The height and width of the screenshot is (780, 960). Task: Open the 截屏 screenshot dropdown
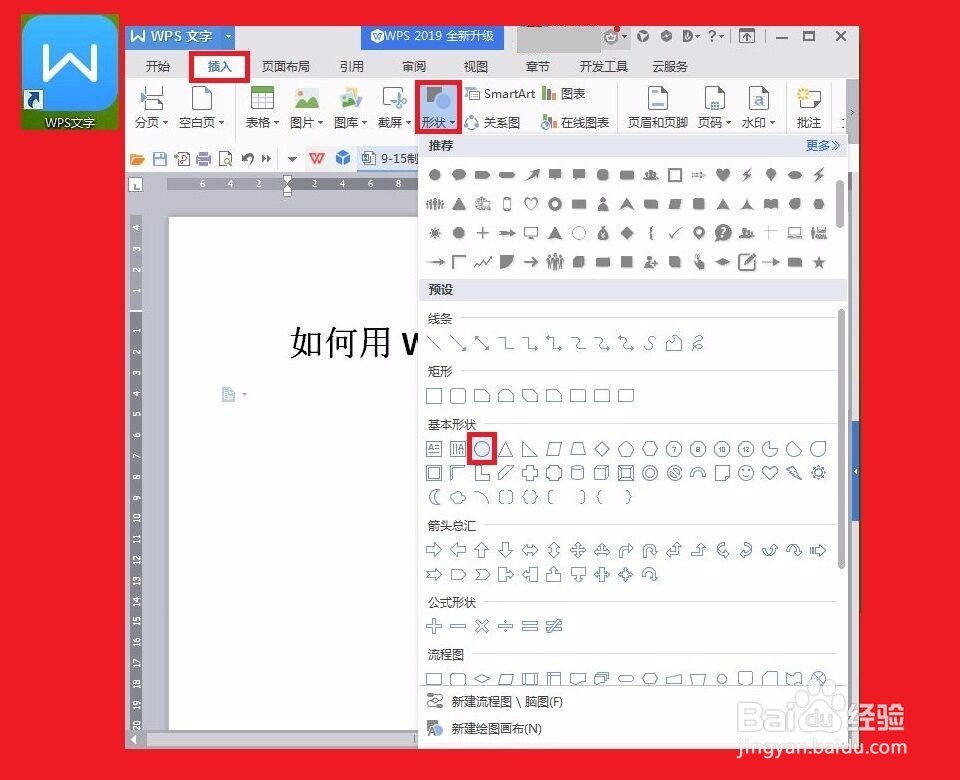pos(394,108)
